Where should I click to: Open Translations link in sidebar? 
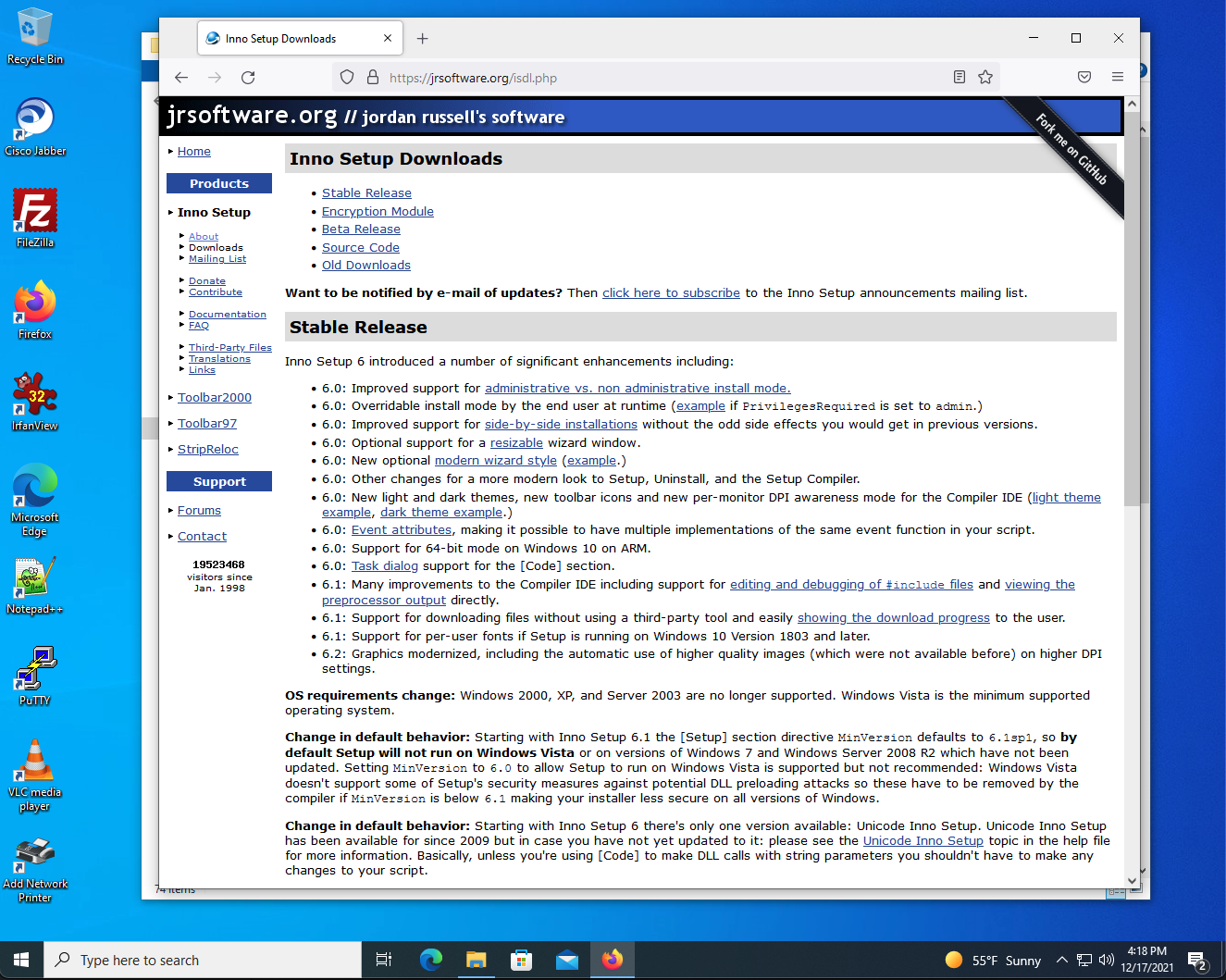(x=219, y=359)
